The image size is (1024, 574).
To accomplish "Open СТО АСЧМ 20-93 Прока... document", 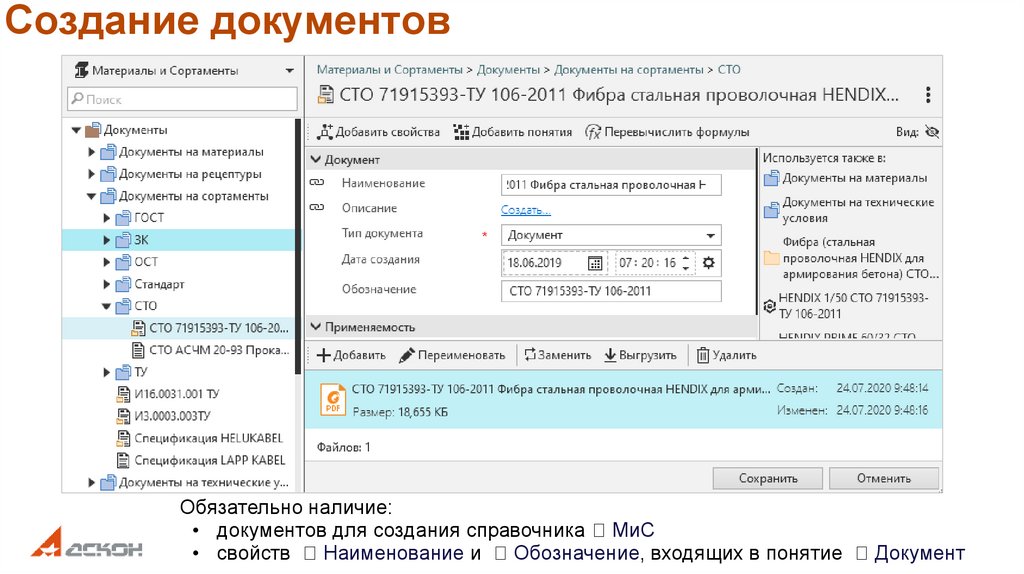I will click(x=210, y=350).
